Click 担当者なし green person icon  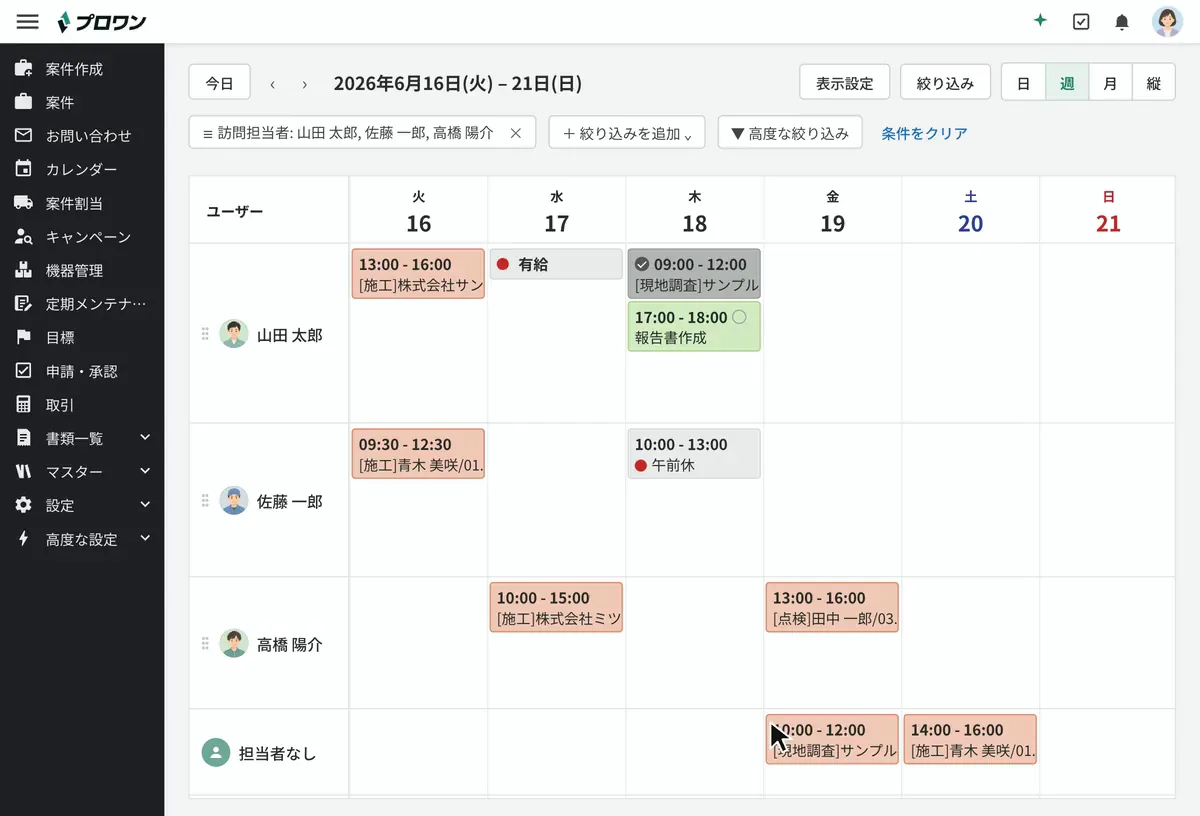[x=216, y=753]
